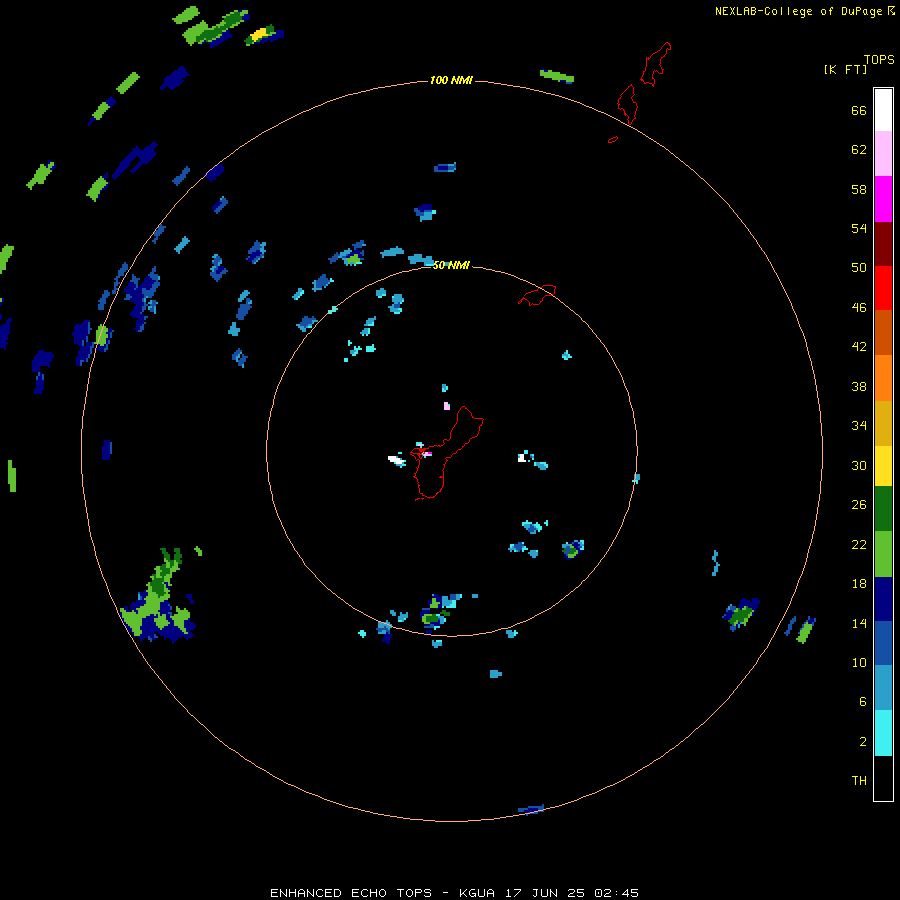Viewport: 900px width, 900px height.
Task: Click the 'NEXLAB-College of DuPage' credit text
Action: (798, 11)
